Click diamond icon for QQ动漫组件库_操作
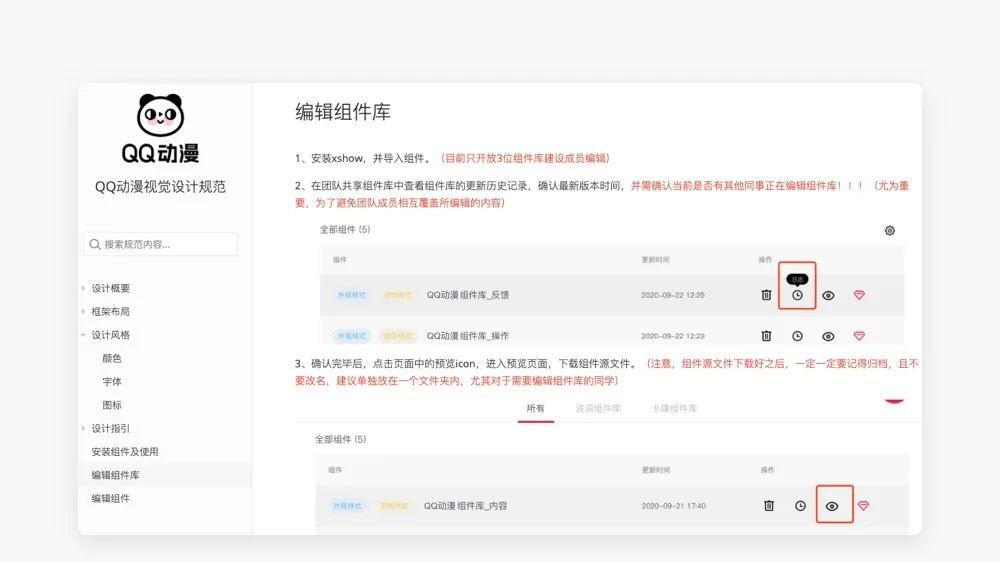This screenshot has width=1000, height=562. [859, 336]
